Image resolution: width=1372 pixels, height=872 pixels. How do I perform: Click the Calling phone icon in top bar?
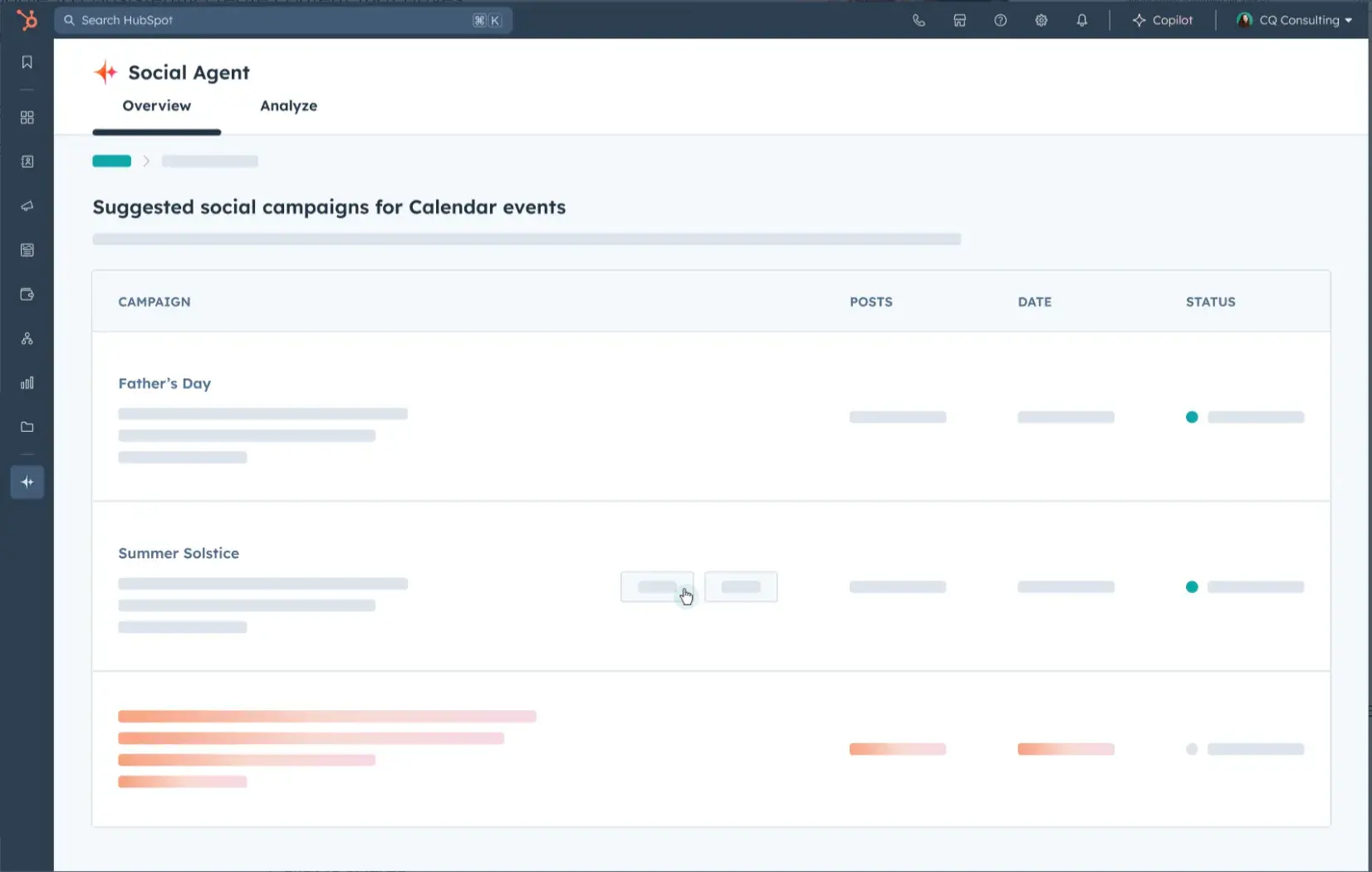pos(919,21)
